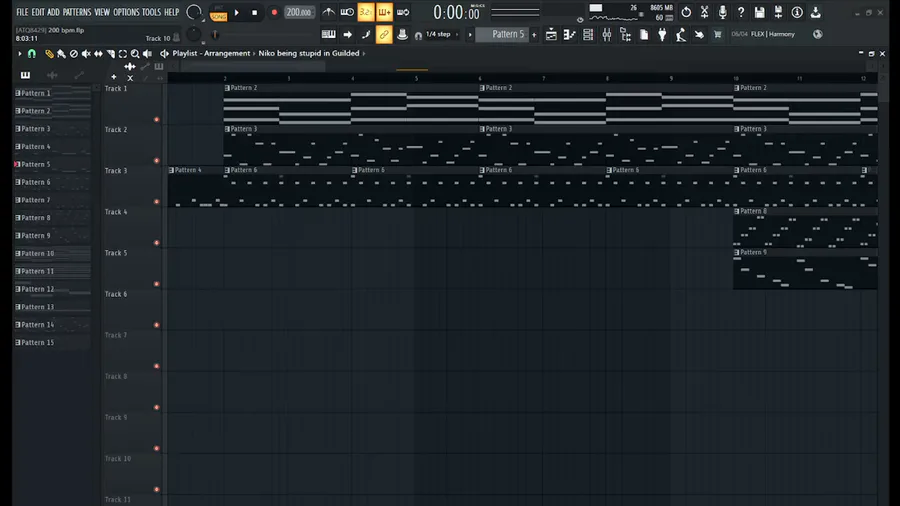The height and width of the screenshot is (506, 900).
Task: Open the content library cart icon
Action: click(x=717, y=34)
